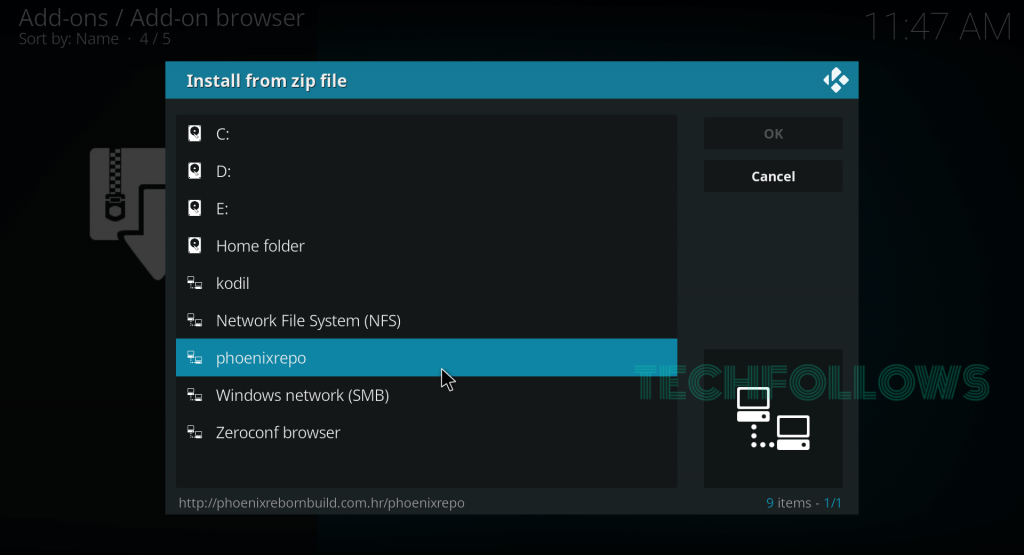
Task: Open Zeroconf browser entry
Action: click(x=426, y=432)
